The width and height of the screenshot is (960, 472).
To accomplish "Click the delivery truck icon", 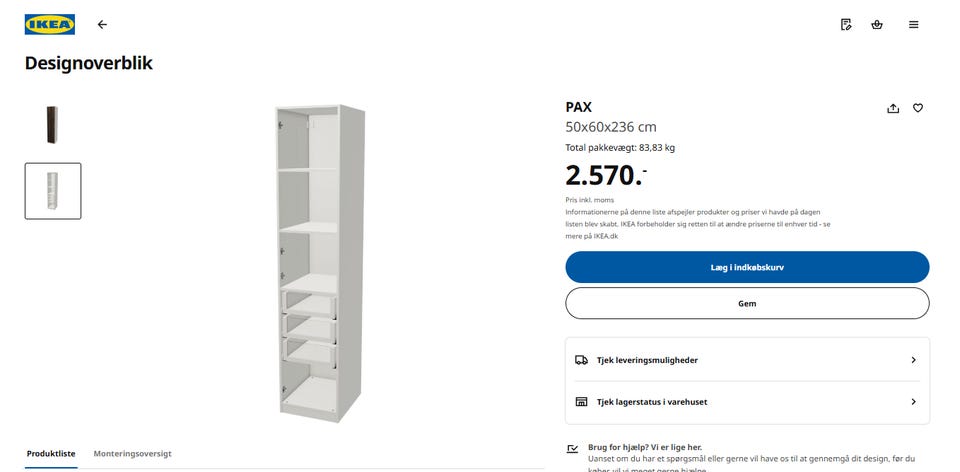I will click(581, 360).
